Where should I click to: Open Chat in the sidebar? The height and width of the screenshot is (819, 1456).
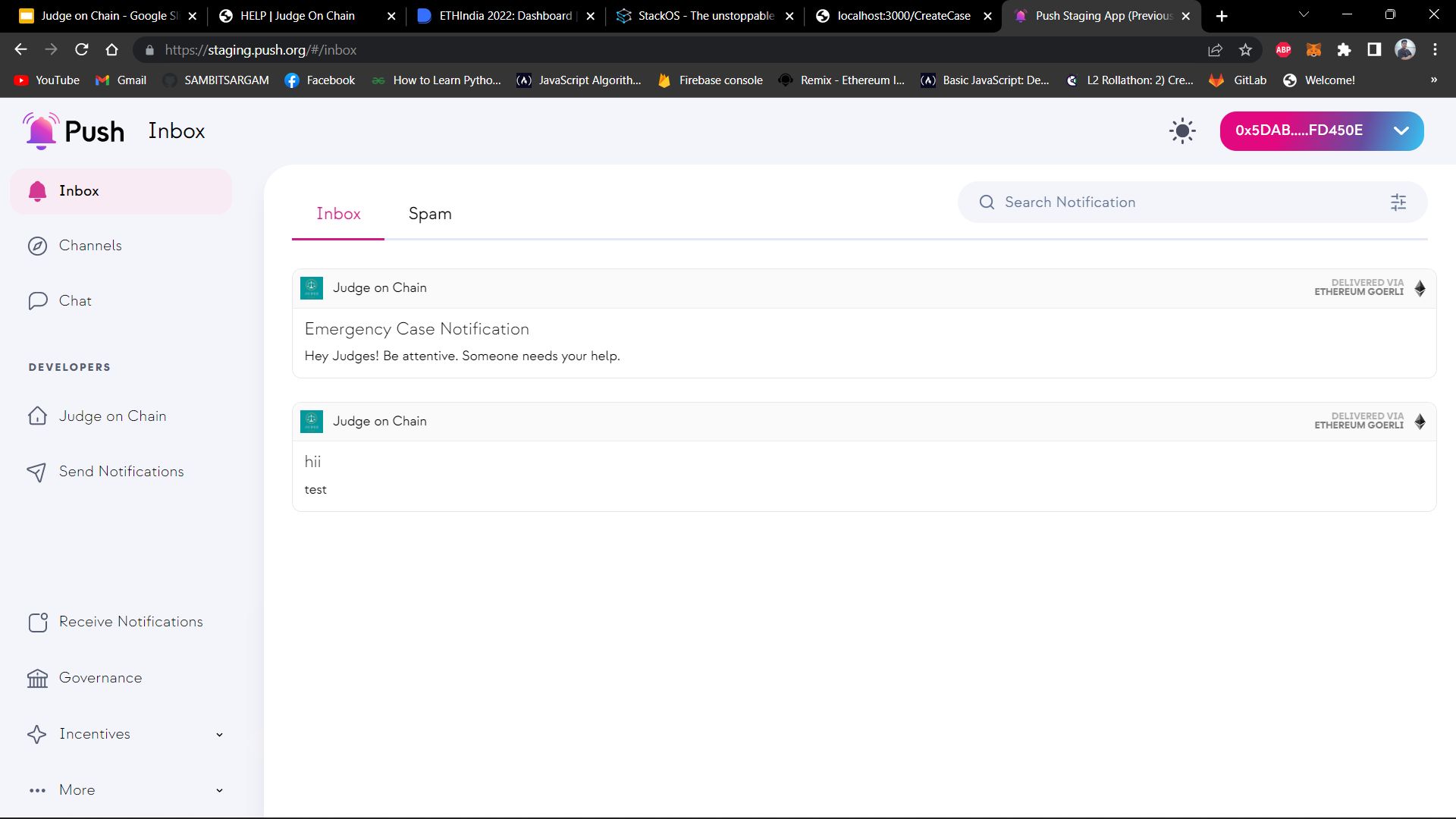pyautogui.click(x=75, y=301)
